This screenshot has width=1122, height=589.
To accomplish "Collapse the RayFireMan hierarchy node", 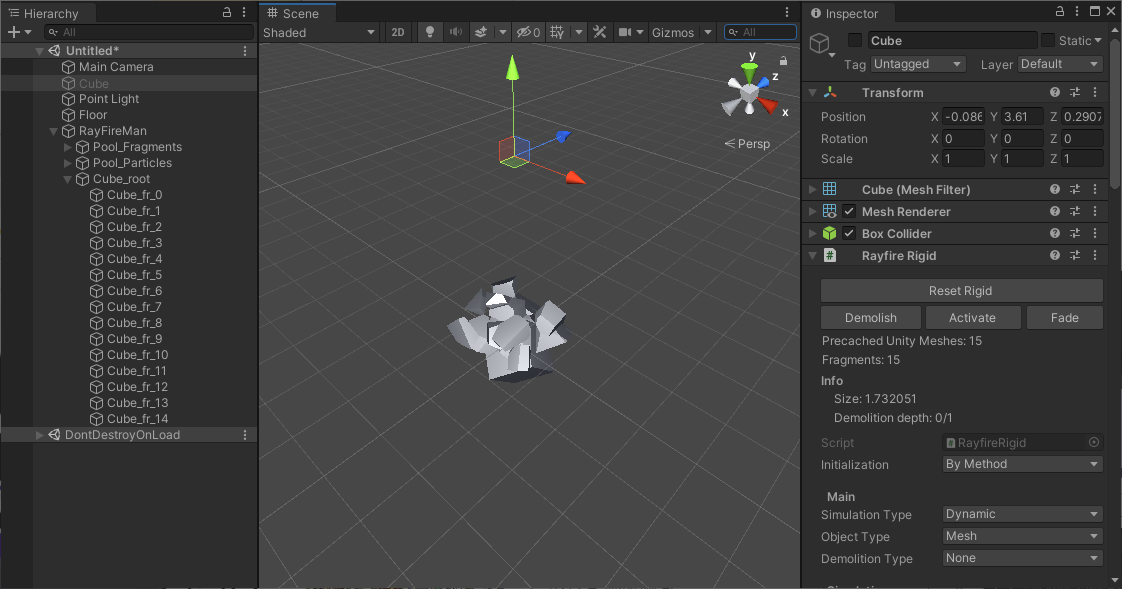I will pyautogui.click(x=54, y=131).
